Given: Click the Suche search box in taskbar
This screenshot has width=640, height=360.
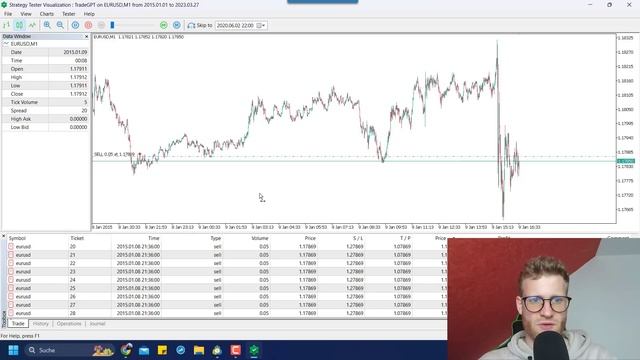Looking at the screenshot, I should [x=69, y=350].
